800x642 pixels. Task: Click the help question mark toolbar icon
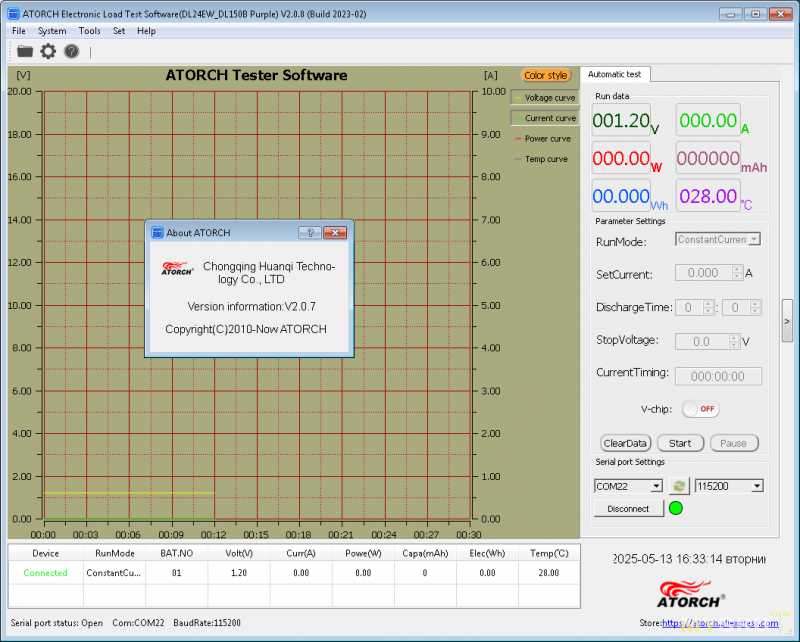coord(71,51)
